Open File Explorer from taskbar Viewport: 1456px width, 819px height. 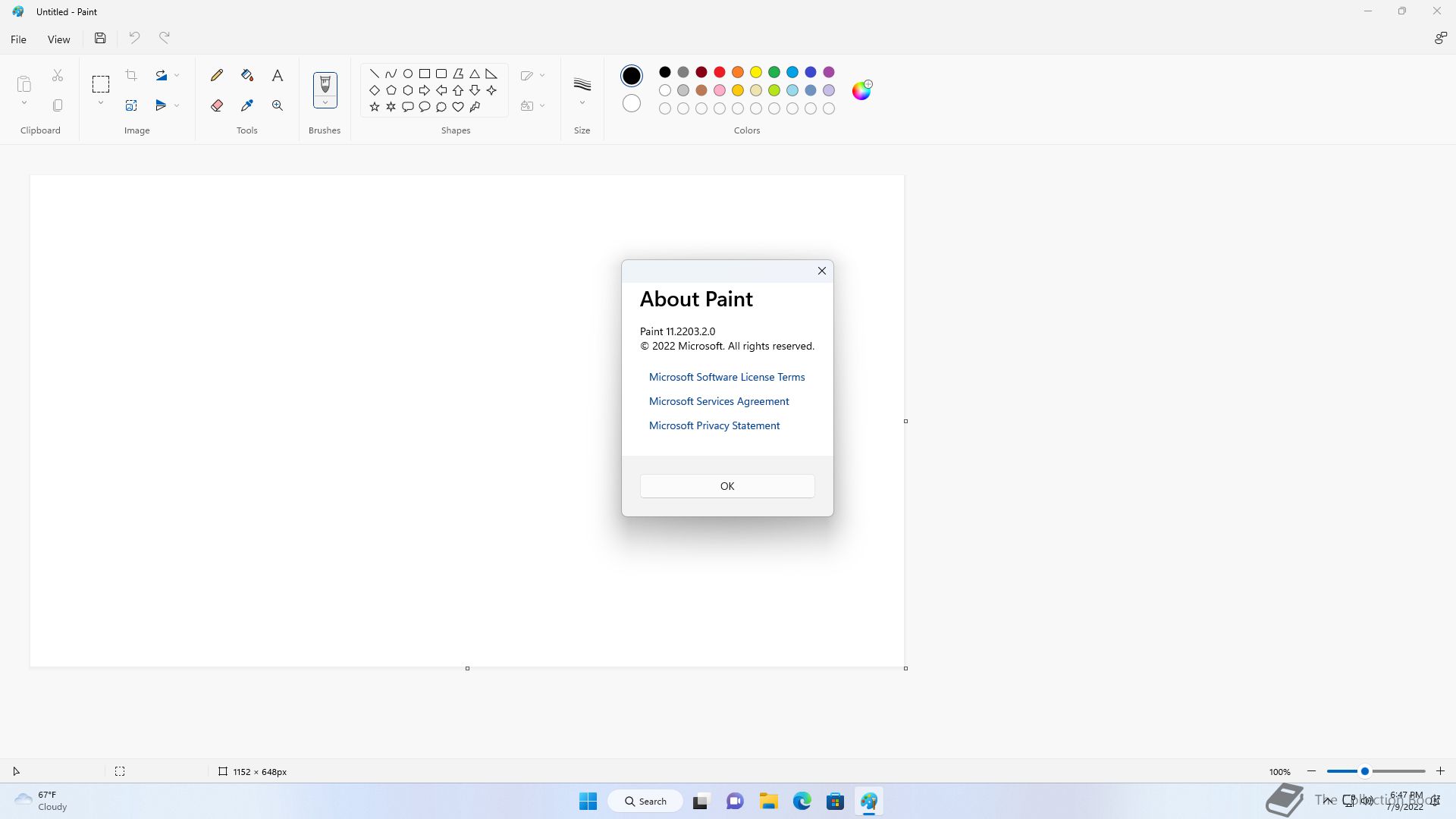[769, 801]
